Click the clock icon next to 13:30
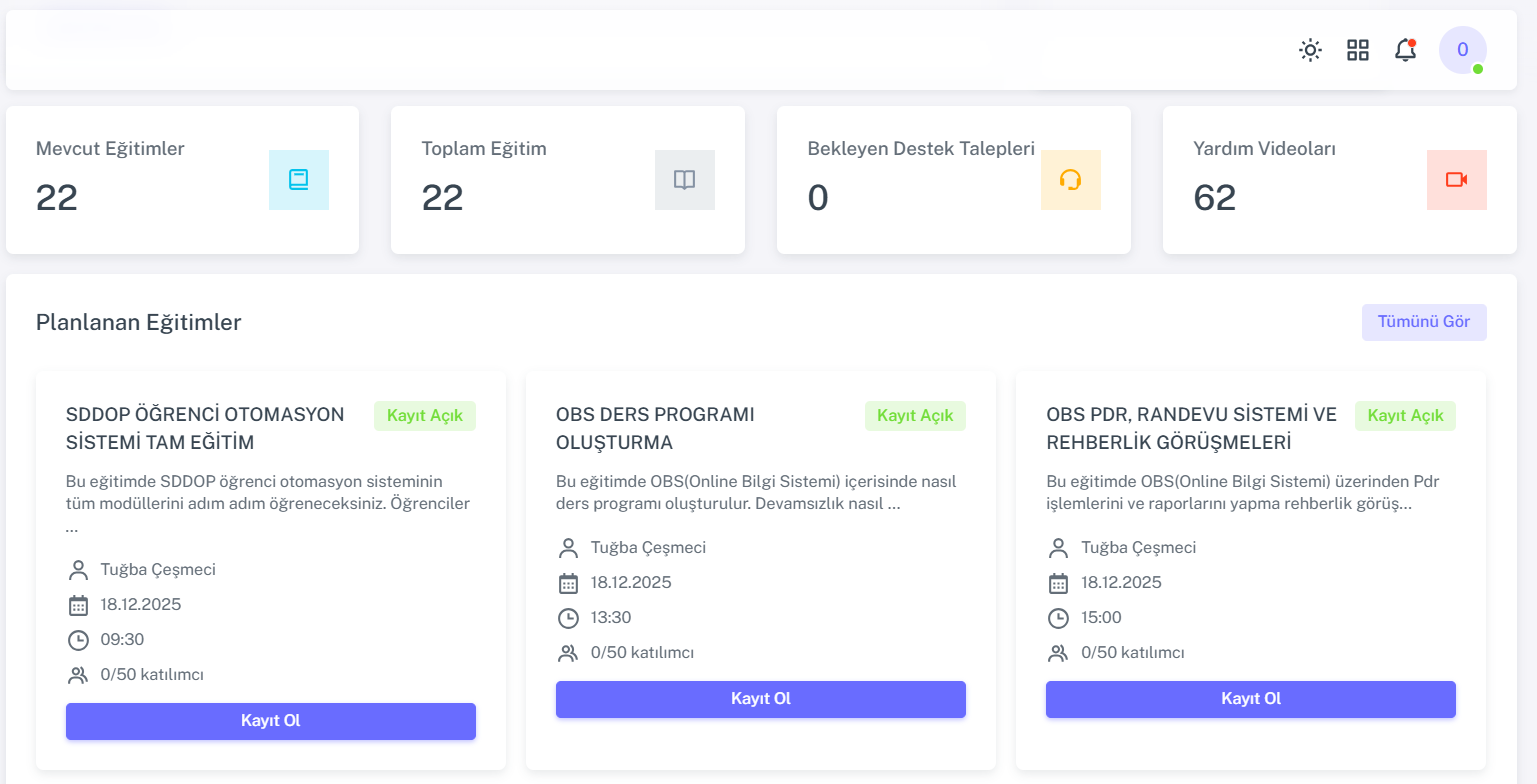This screenshot has width=1537, height=784. click(x=569, y=617)
